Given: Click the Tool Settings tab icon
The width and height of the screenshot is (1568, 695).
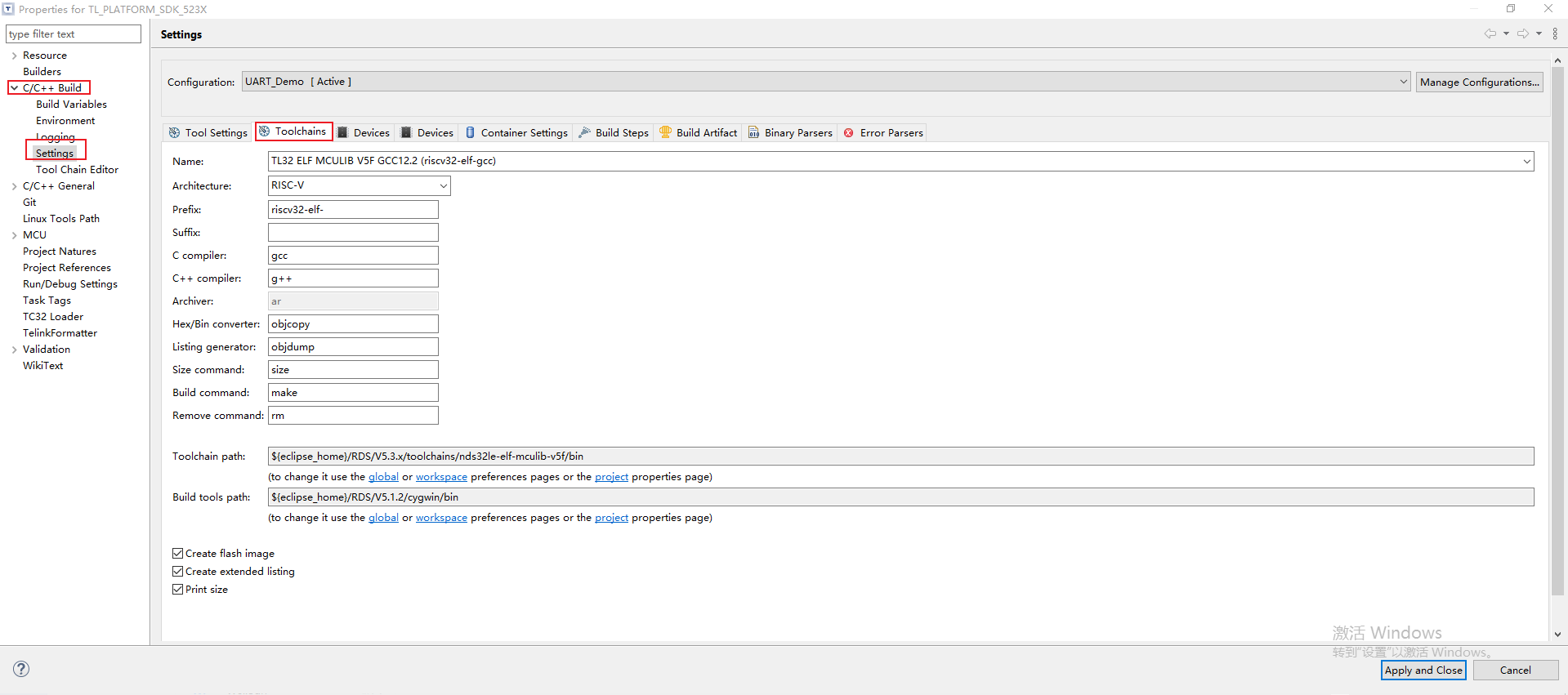Looking at the screenshot, I should 174,132.
